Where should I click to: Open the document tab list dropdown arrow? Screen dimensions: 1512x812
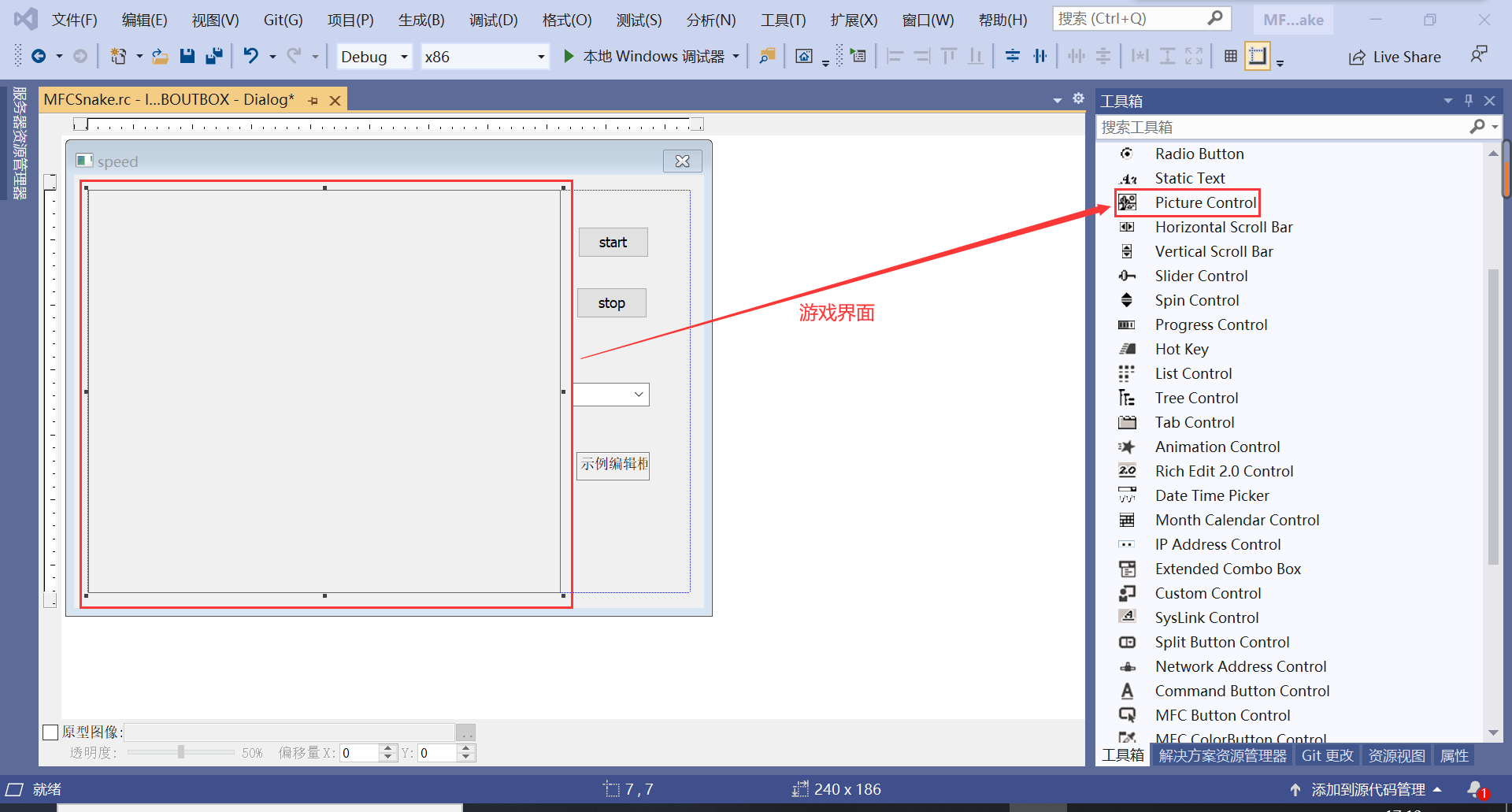(1057, 100)
